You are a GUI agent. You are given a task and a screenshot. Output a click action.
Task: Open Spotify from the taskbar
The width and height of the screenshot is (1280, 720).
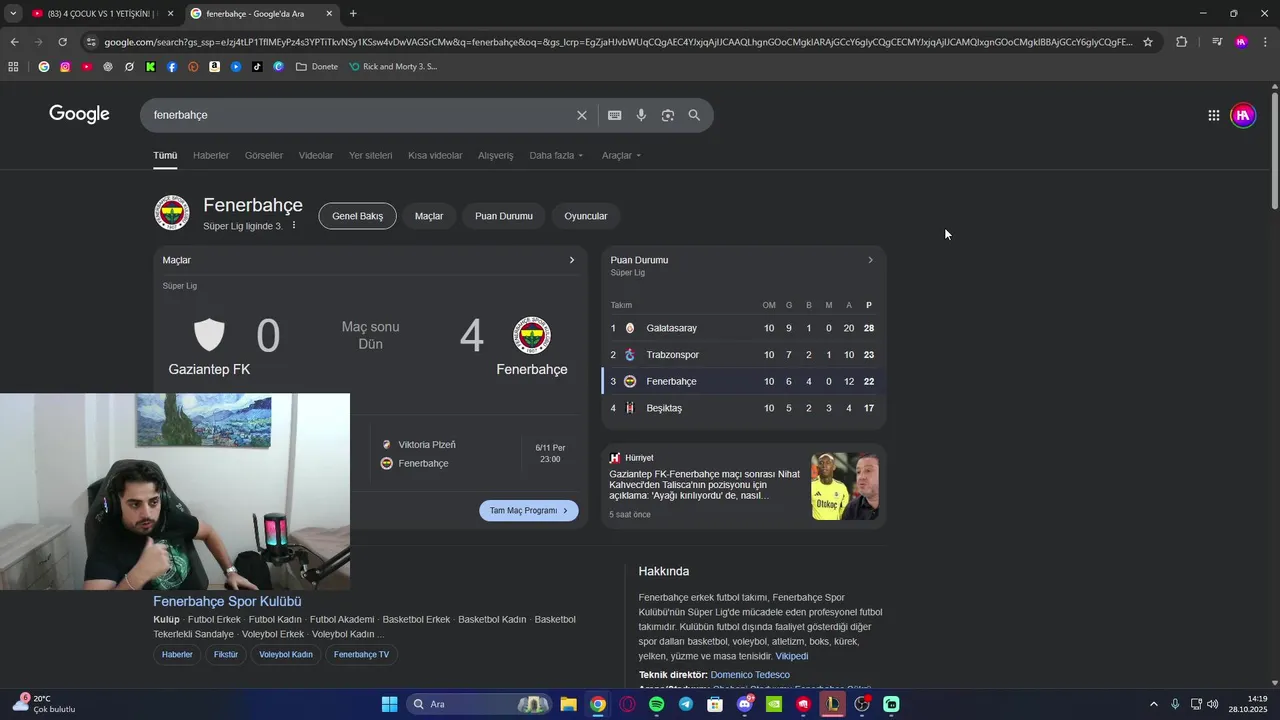click(x=656, y=704)
